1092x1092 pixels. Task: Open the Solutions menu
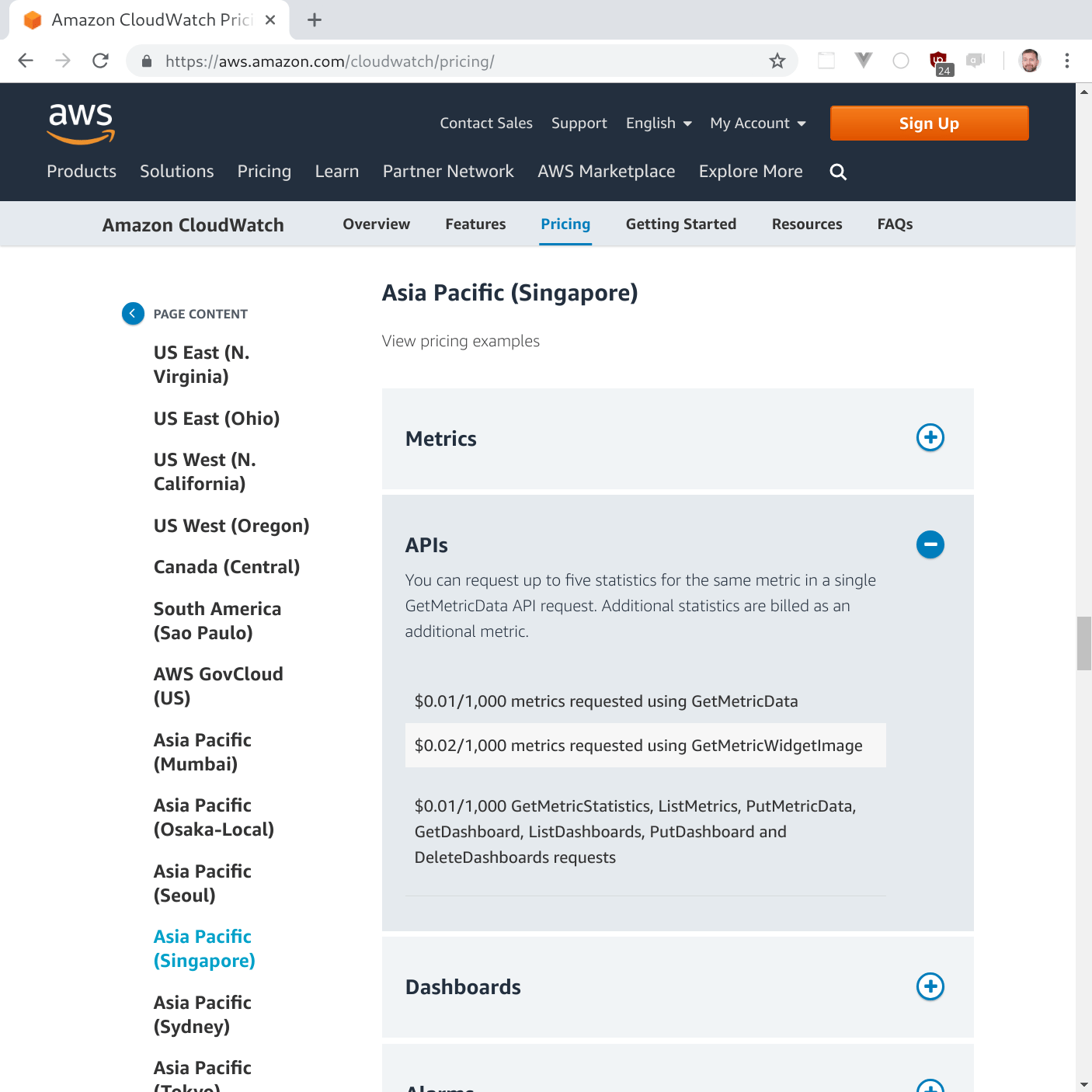(176, 171)
